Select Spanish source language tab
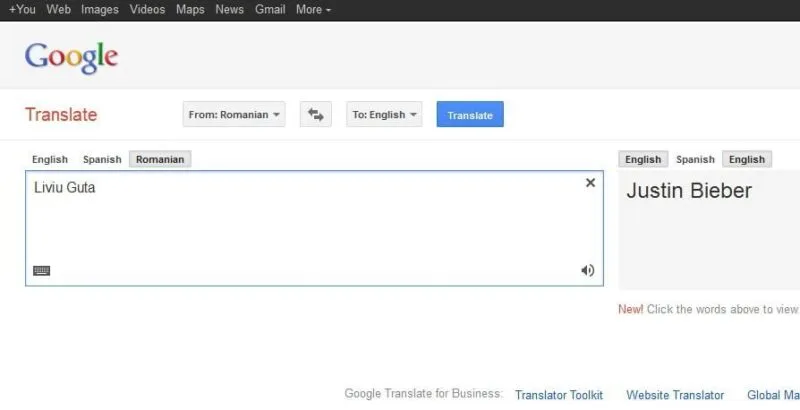Image resolution: width=800 pixels, height=410 pixels. [102, 160]
